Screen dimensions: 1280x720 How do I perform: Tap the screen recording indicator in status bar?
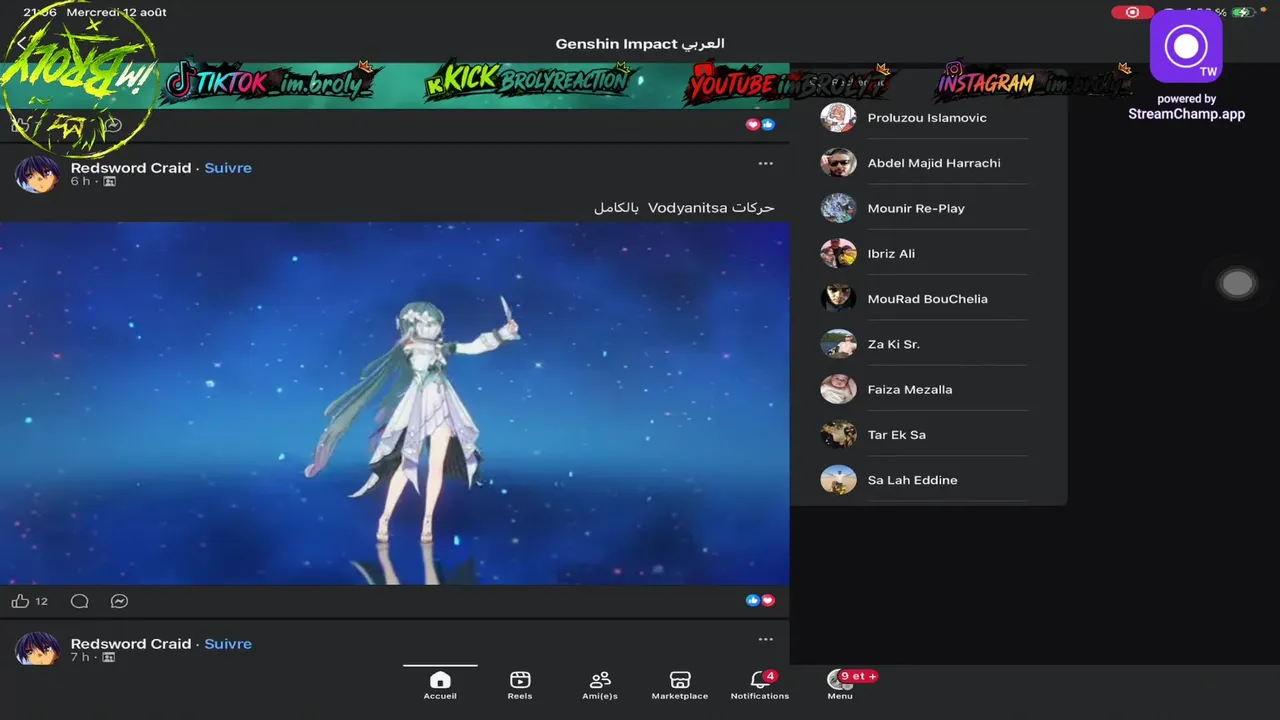click(x=1132, y=12)
